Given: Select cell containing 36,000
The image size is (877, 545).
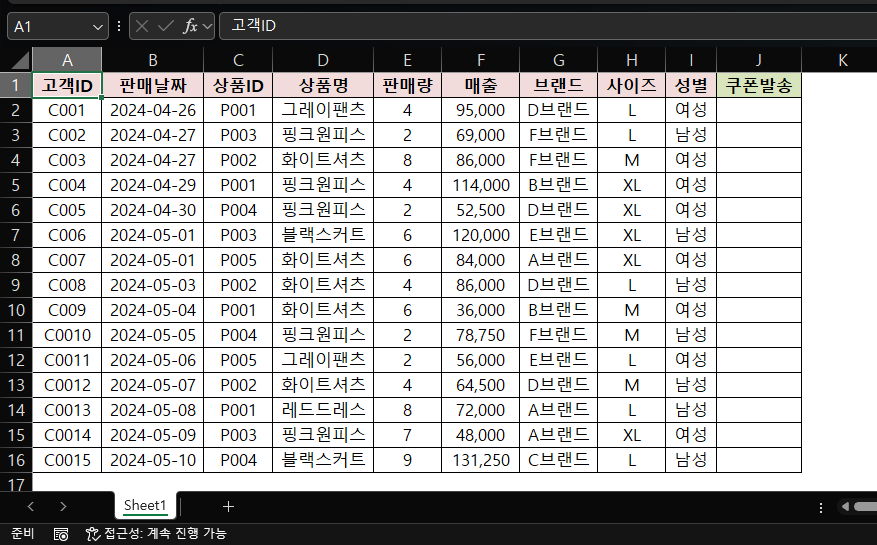Looking at the screenshot, I should click(x=480, y=310).
